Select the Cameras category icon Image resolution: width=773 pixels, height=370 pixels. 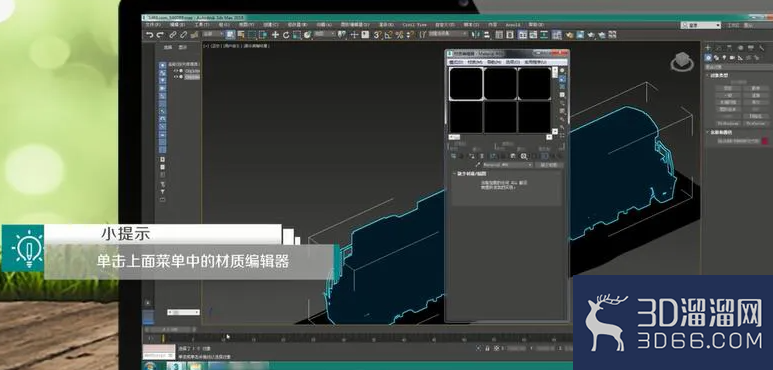[x=732, y=58]
